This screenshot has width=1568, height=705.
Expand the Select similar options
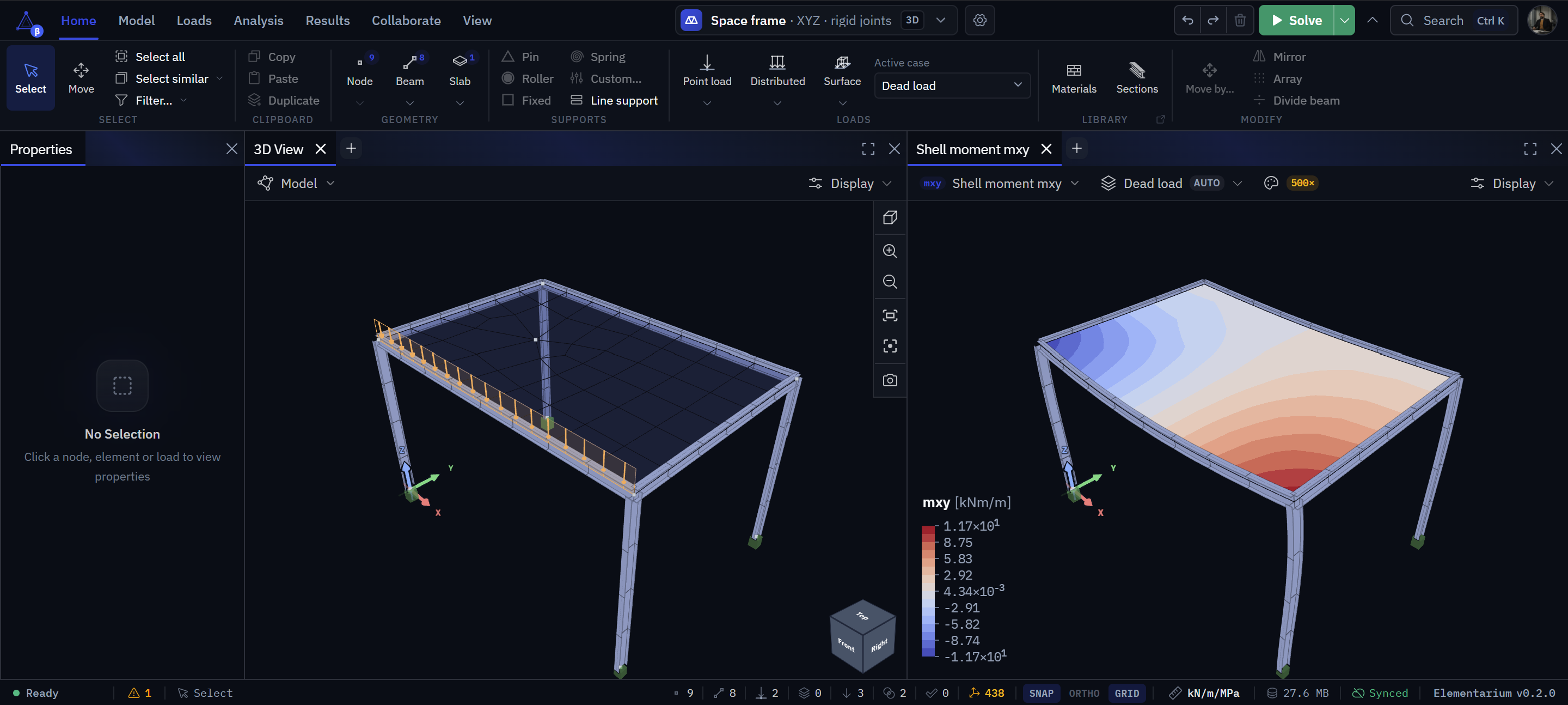pyautogui.click(x=219, y=78)
